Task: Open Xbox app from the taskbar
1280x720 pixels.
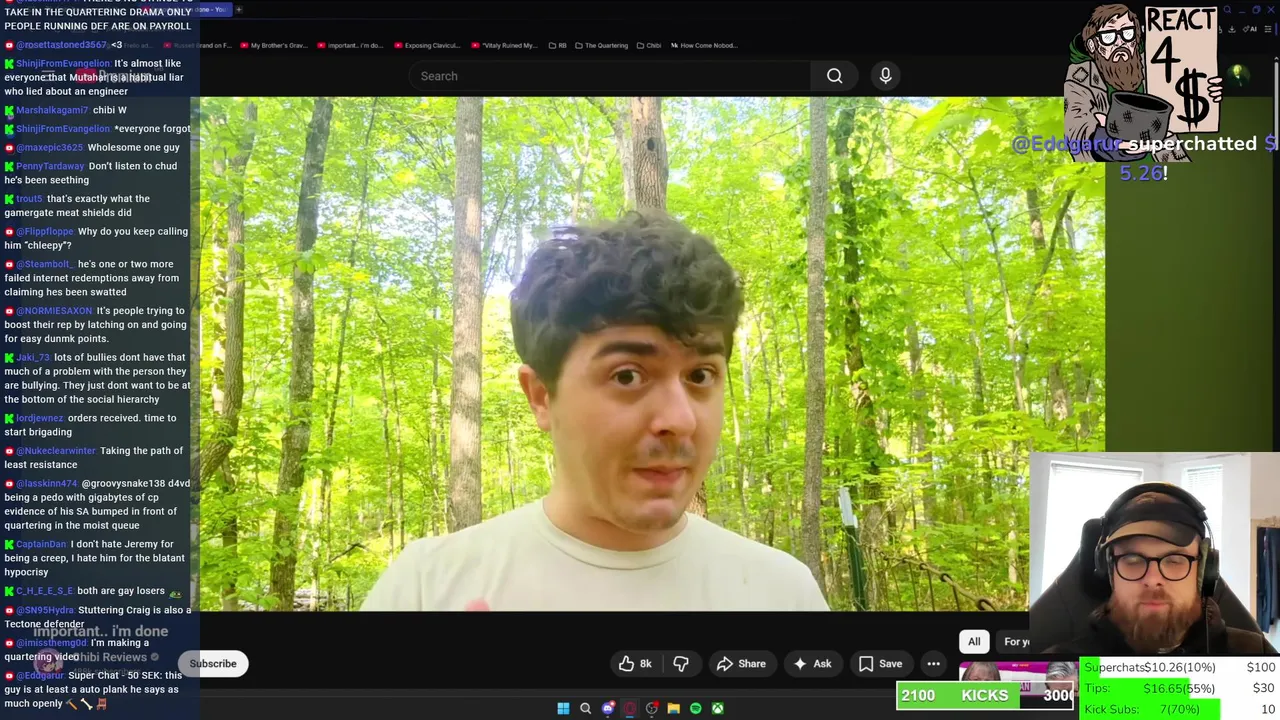Action: tap(717, 709)
